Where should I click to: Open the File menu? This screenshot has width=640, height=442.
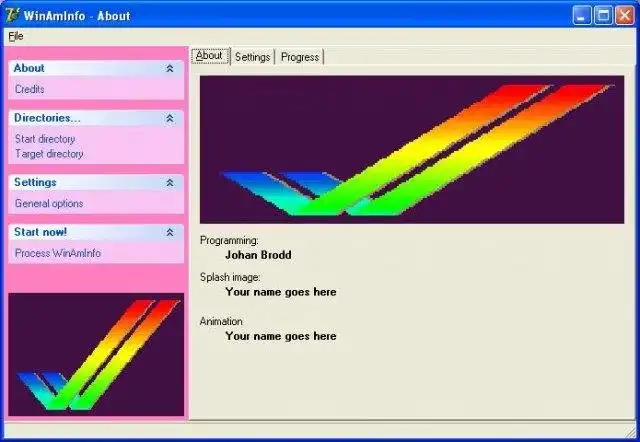pyautogui.click(x=16, y=36)
